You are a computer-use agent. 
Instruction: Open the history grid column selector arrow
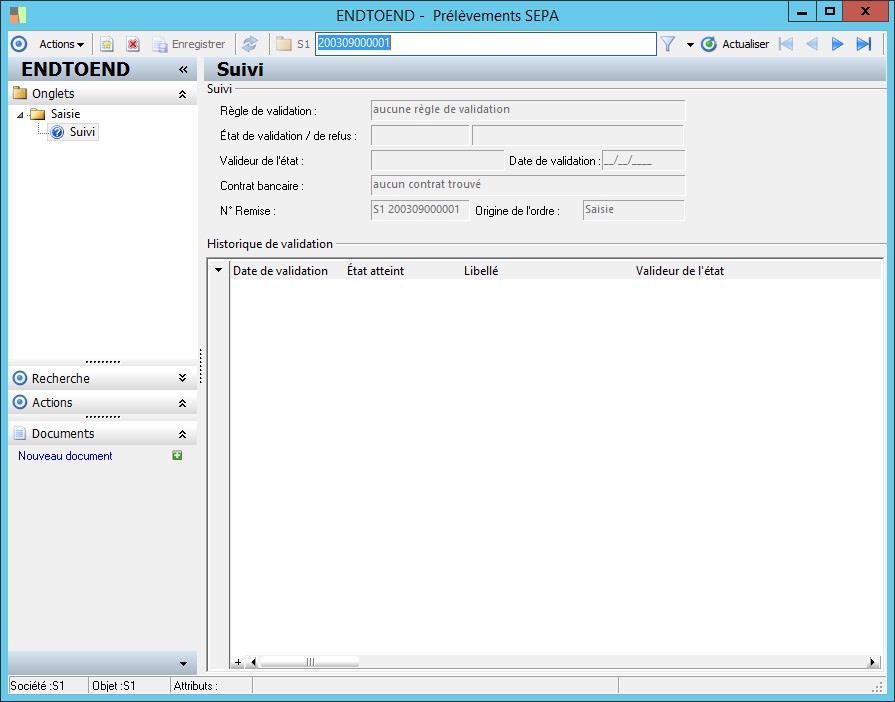click(x=218, y=270)
